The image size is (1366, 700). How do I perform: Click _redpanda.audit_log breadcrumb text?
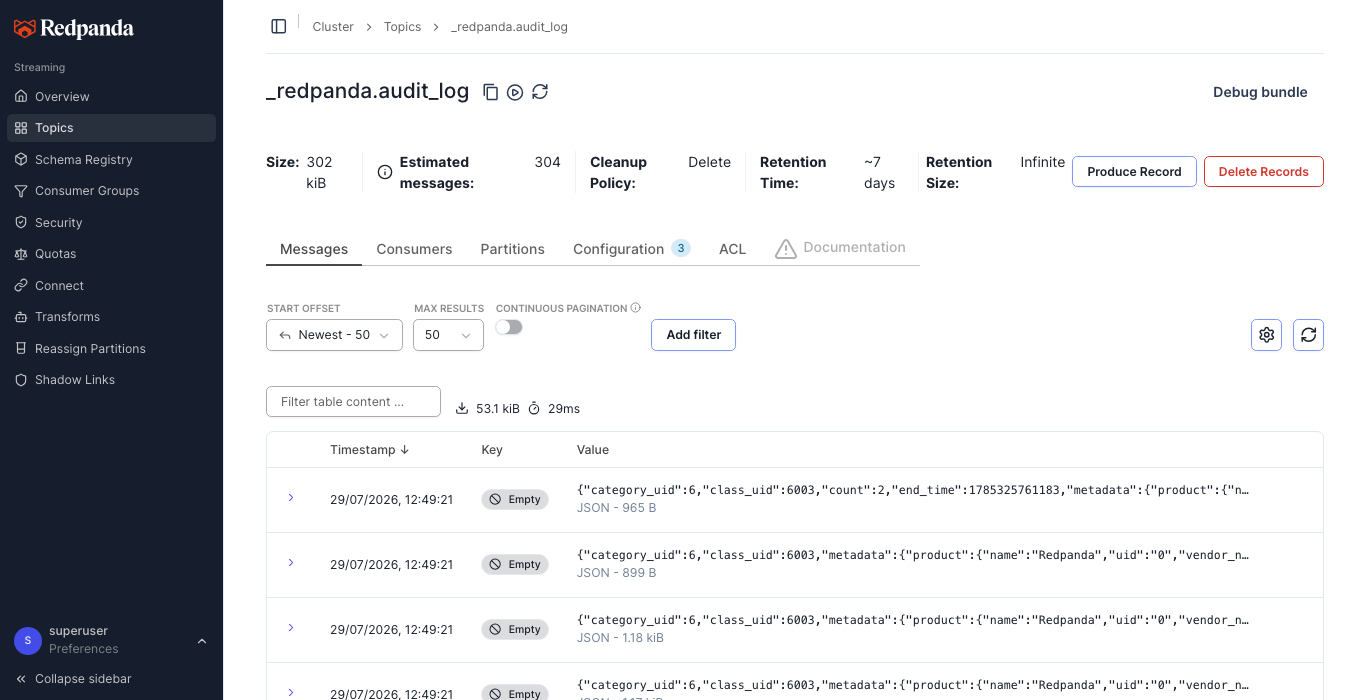(509, 27)
